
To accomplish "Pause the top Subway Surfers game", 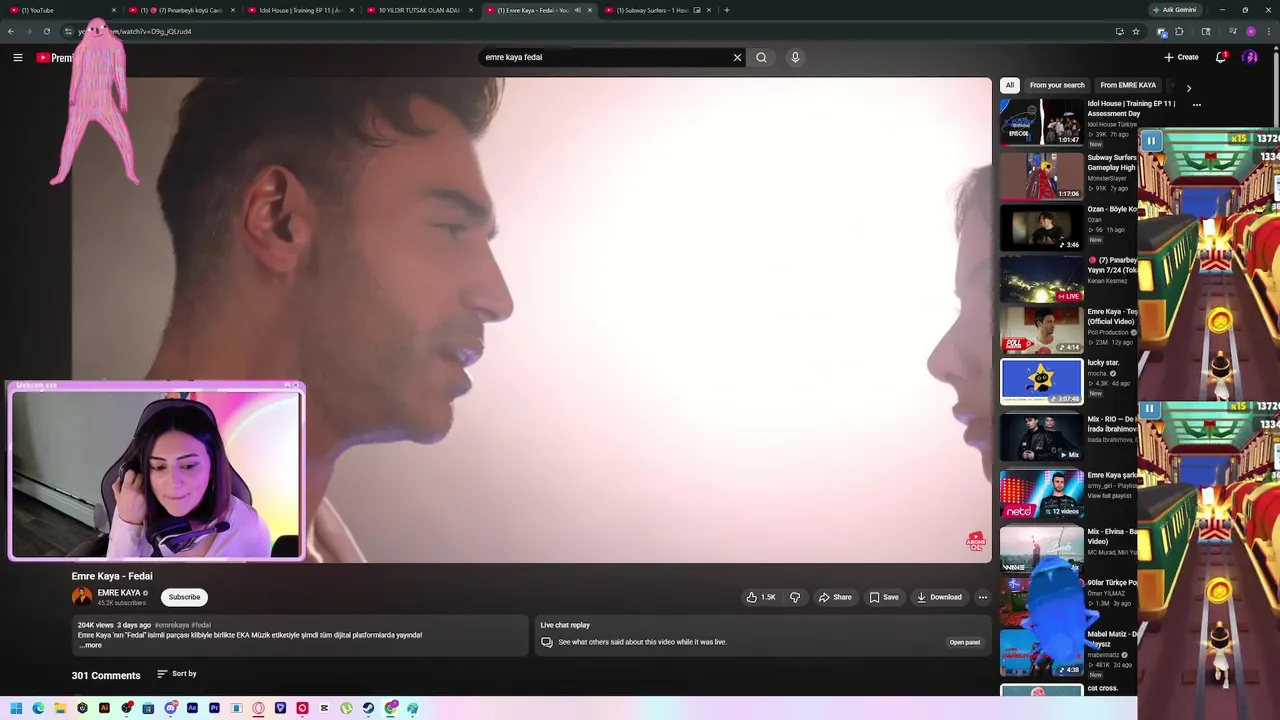I will [x=1151, y=141].
